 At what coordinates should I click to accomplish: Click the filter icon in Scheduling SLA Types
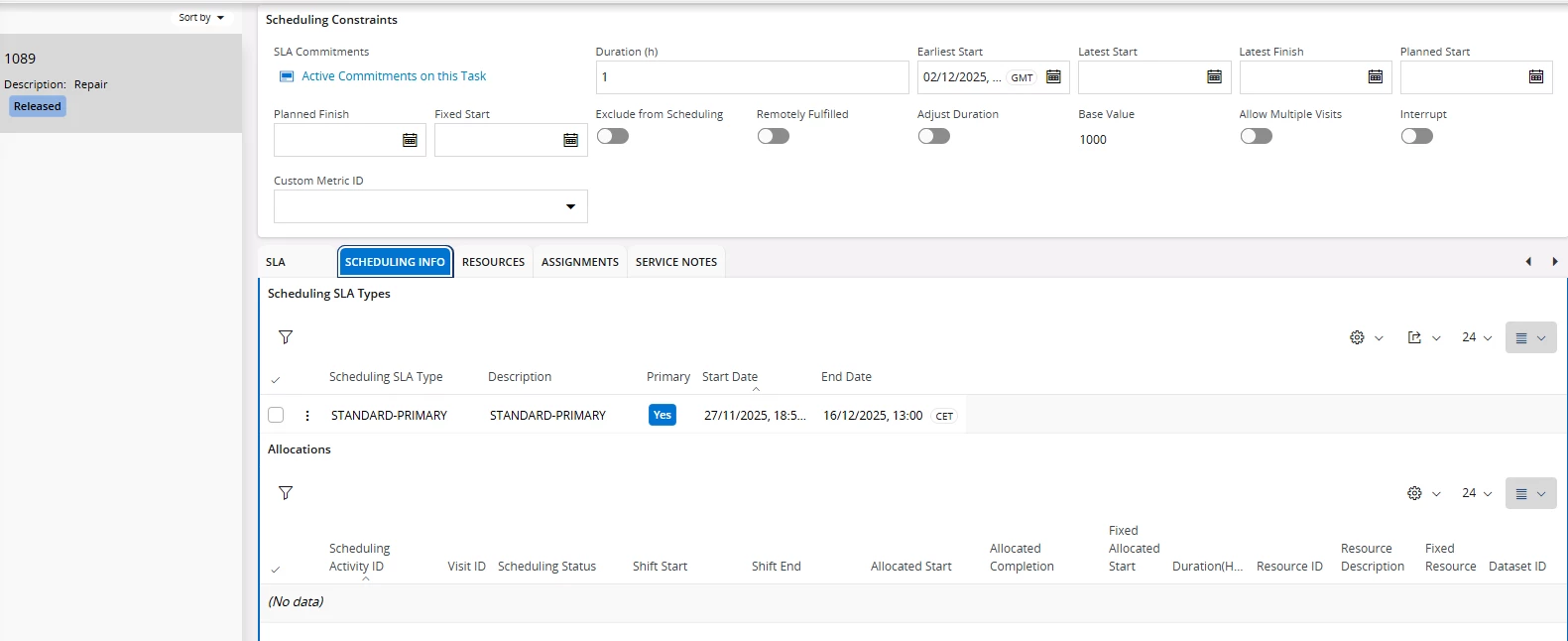286,337
